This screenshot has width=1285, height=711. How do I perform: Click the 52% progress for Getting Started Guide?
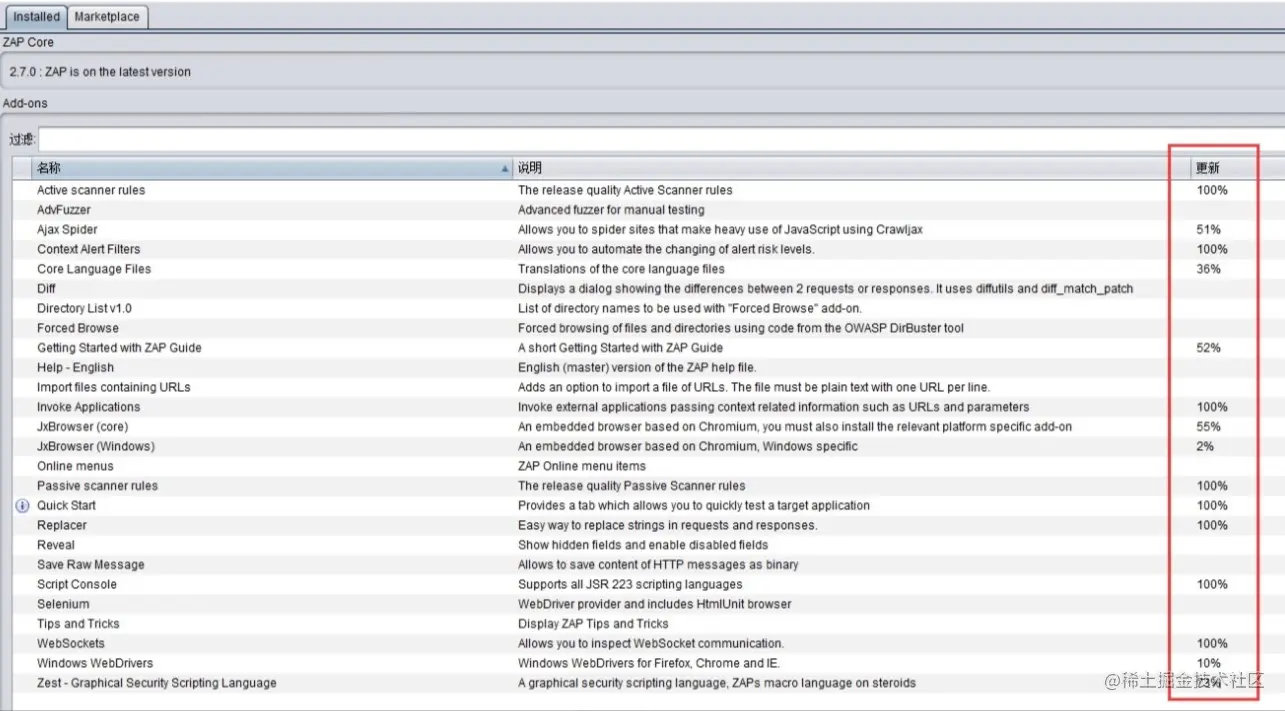click(x=1208, y=348)
